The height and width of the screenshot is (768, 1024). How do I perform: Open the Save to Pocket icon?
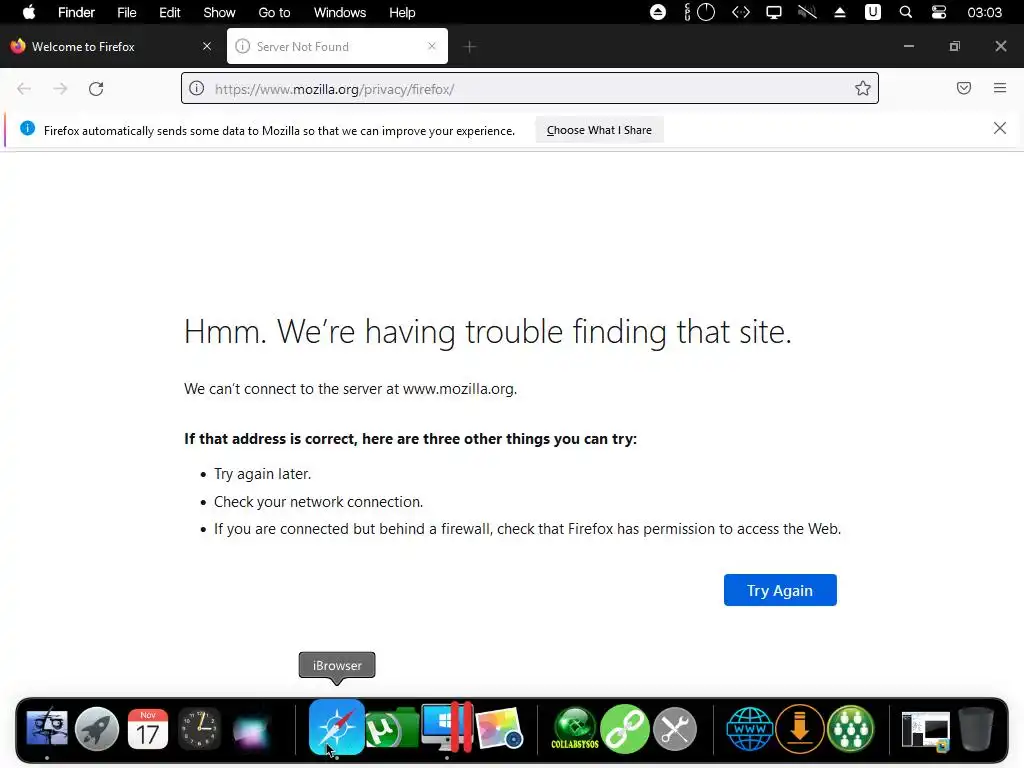(x=964, y=88)
